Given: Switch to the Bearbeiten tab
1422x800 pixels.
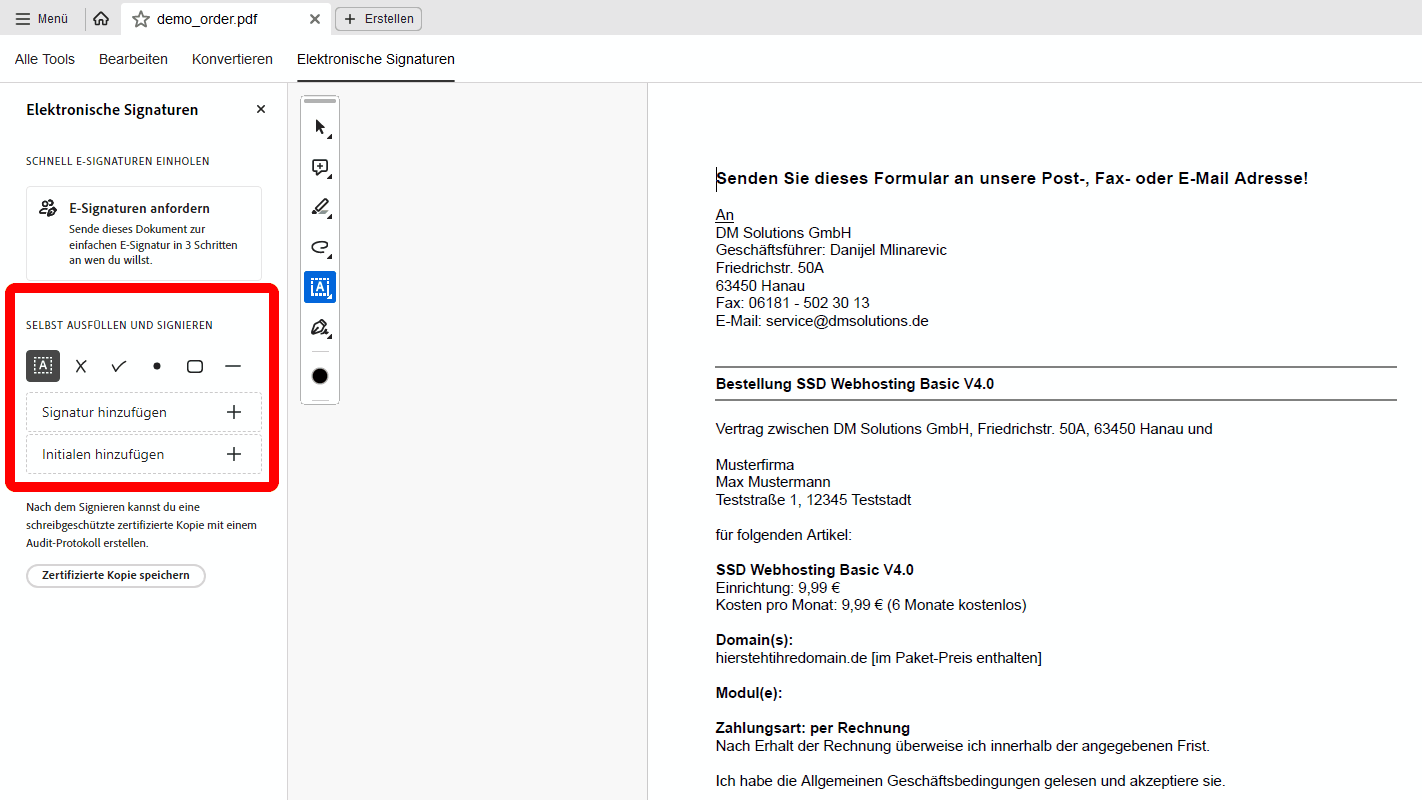Looking at the screenshot, I should pos(133,59).
